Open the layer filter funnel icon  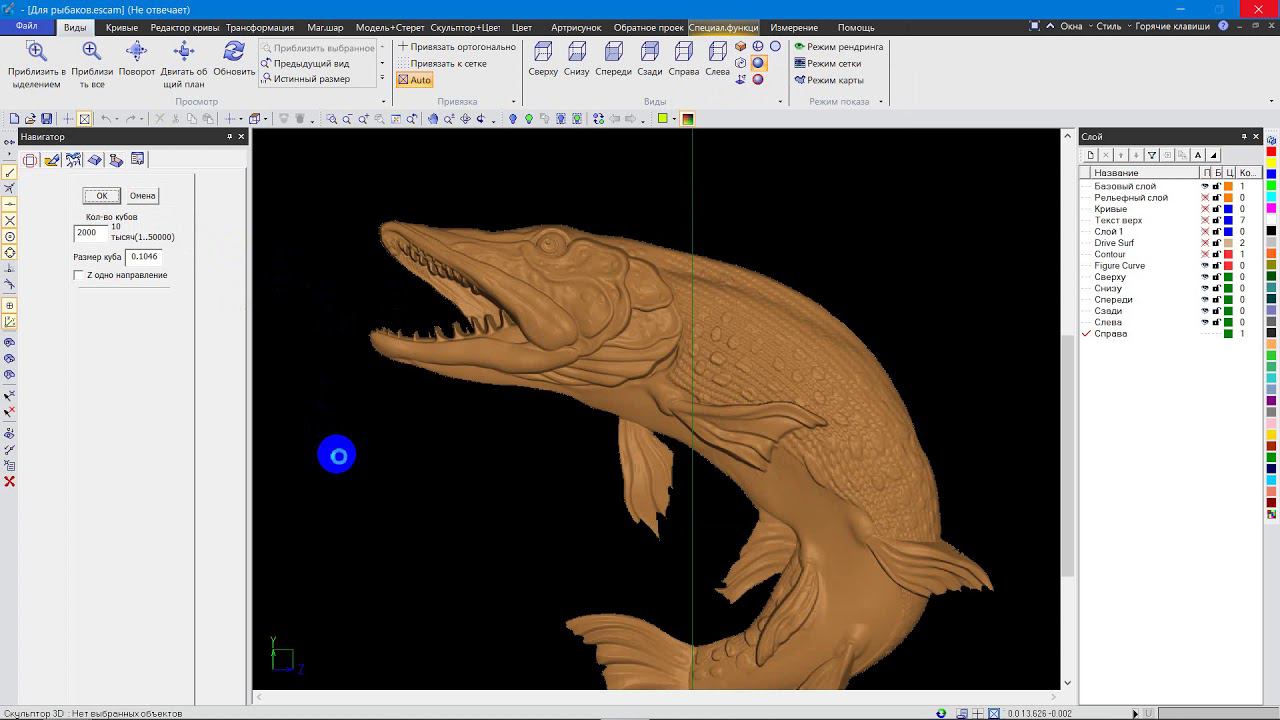click(x=1152, y=155)
